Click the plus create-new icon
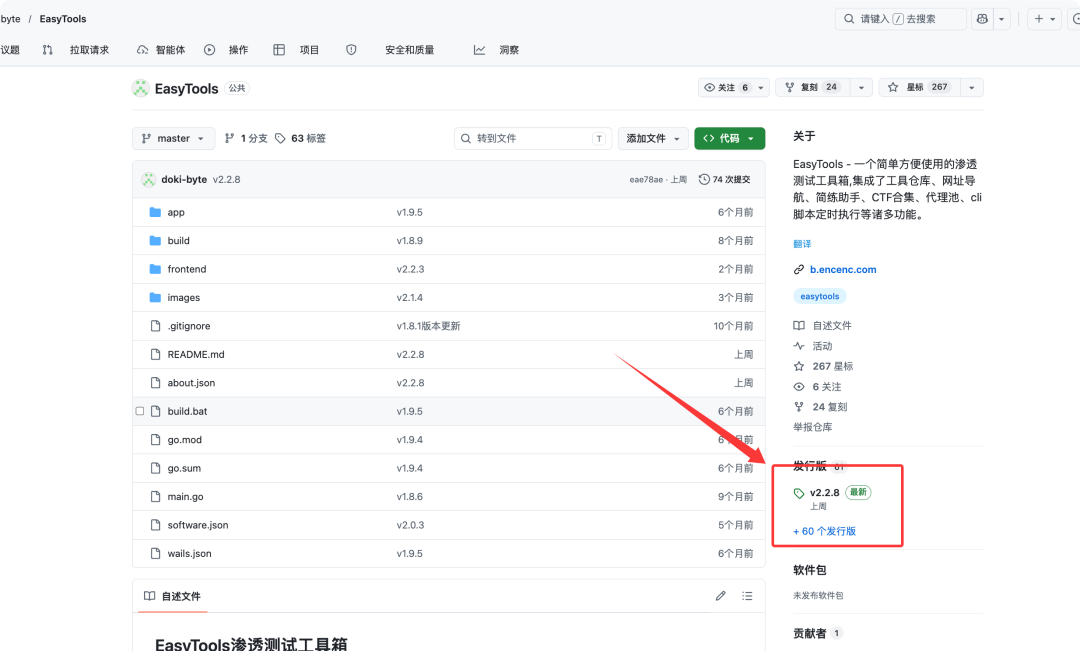The width and height of the screenshot is (1080, 651). [x=1039, y=19]
